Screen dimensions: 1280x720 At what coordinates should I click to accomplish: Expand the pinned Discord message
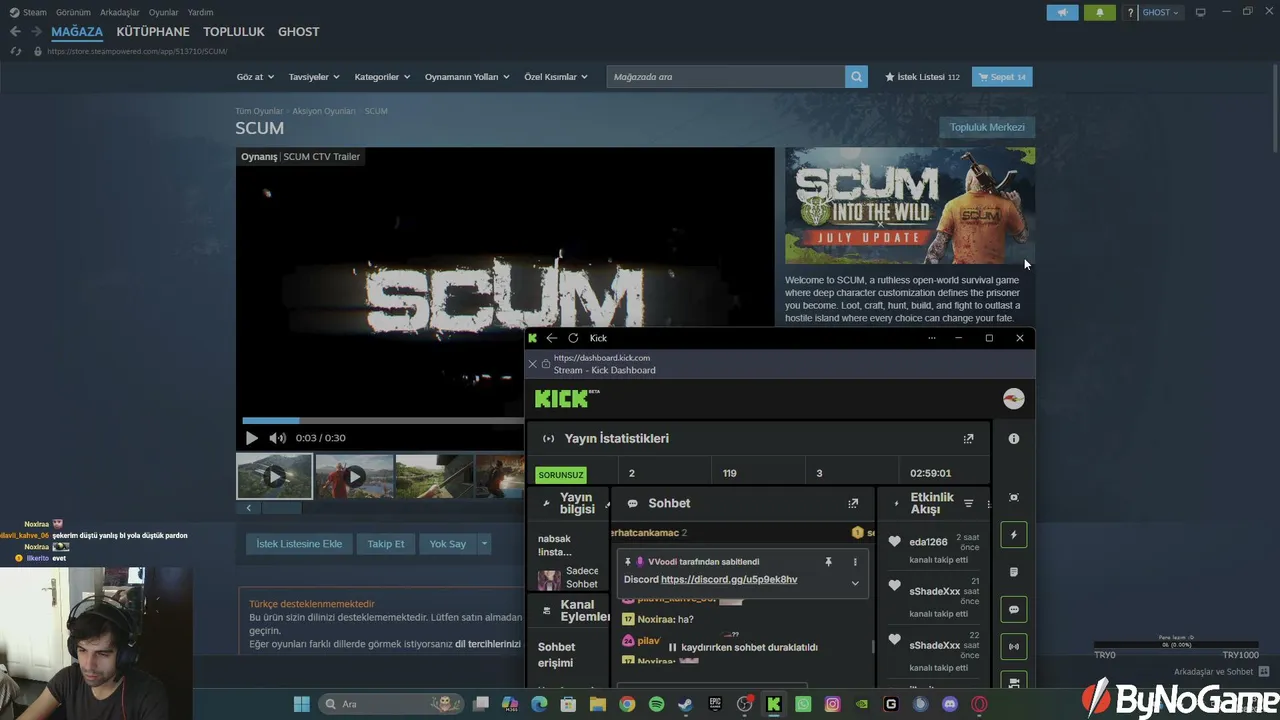[x=855, y=583]
